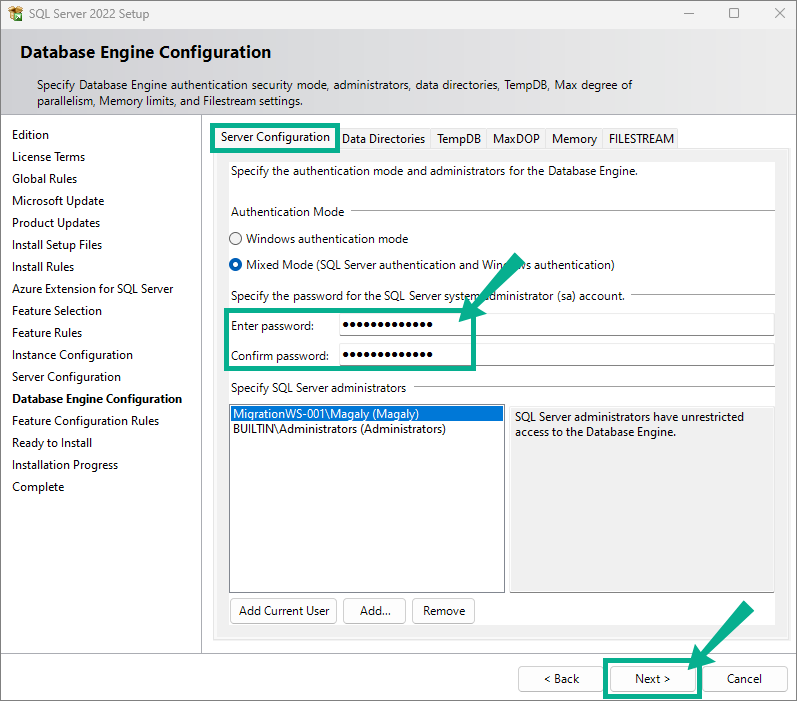Image resolution: width=797 pixels, height=701 pixels.
Task: Click License Terms in the sidebar
Action: [x=48, y=157]
